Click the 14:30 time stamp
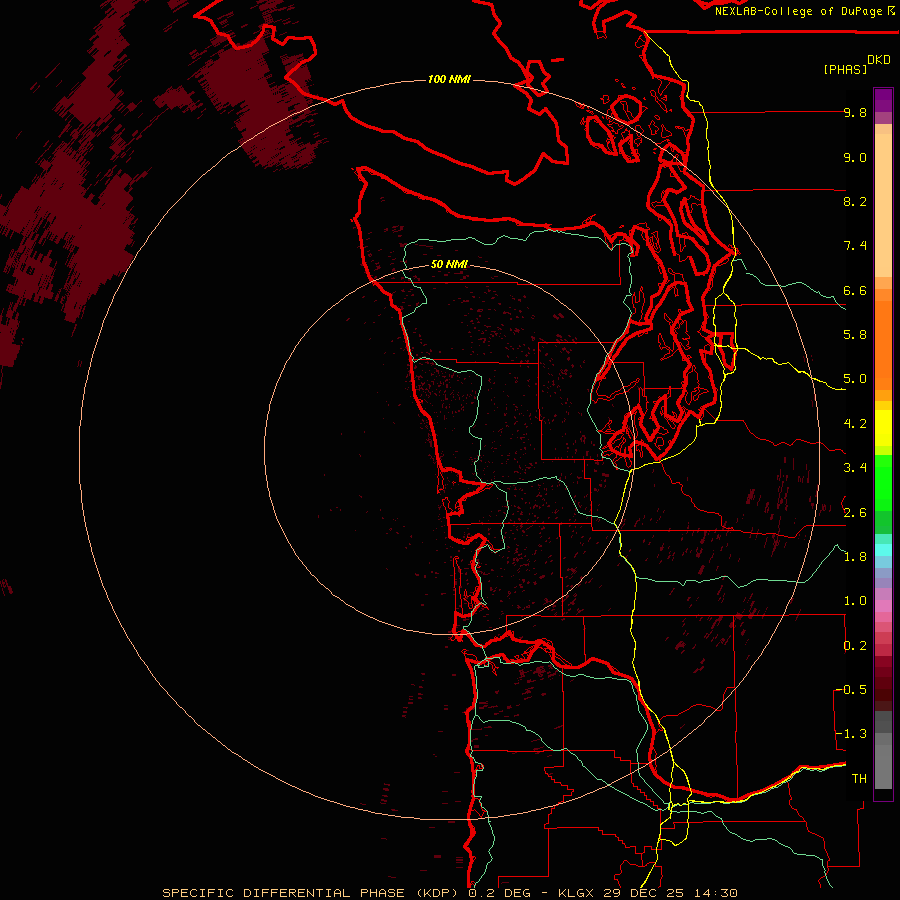Screen dimensions: 900x900 (715, 893)
